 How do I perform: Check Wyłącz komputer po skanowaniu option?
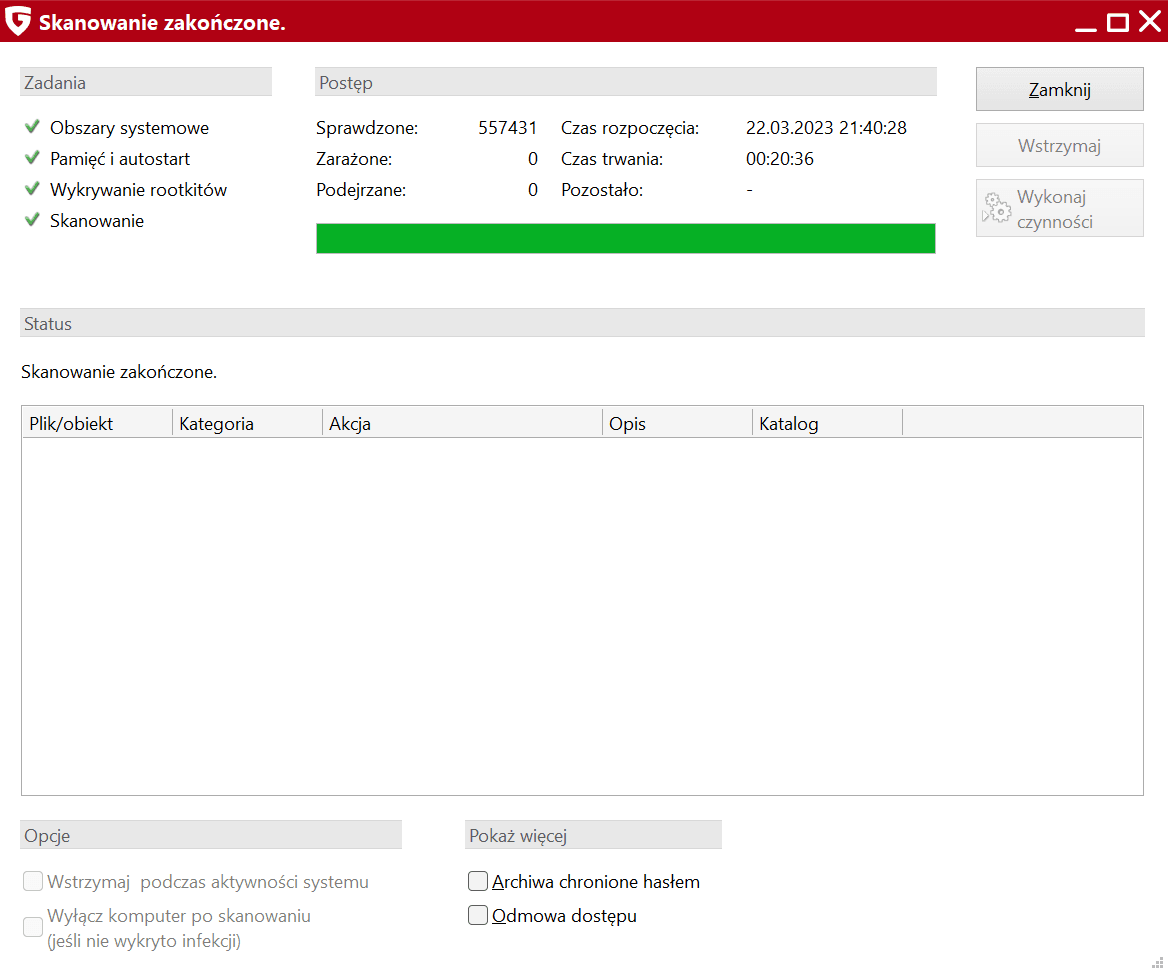pos(33,926)
